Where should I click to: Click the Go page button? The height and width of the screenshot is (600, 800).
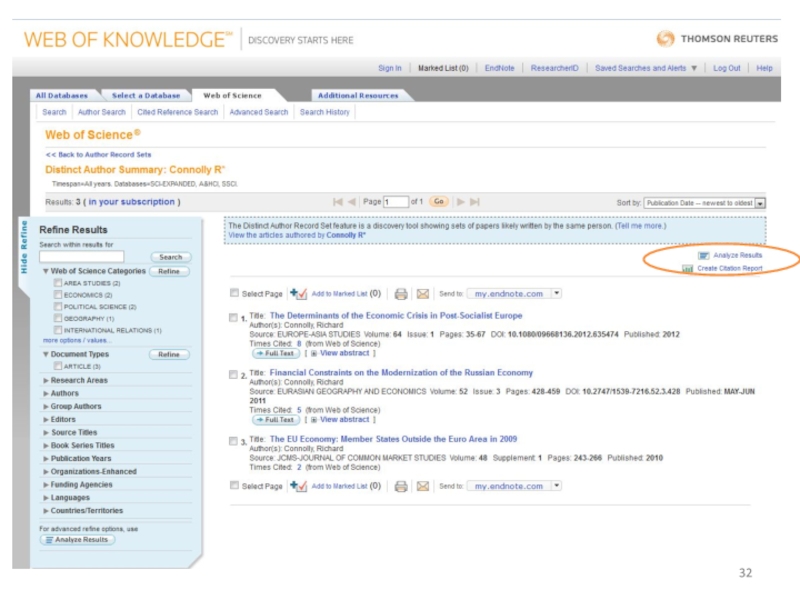[x=439, y=202]
